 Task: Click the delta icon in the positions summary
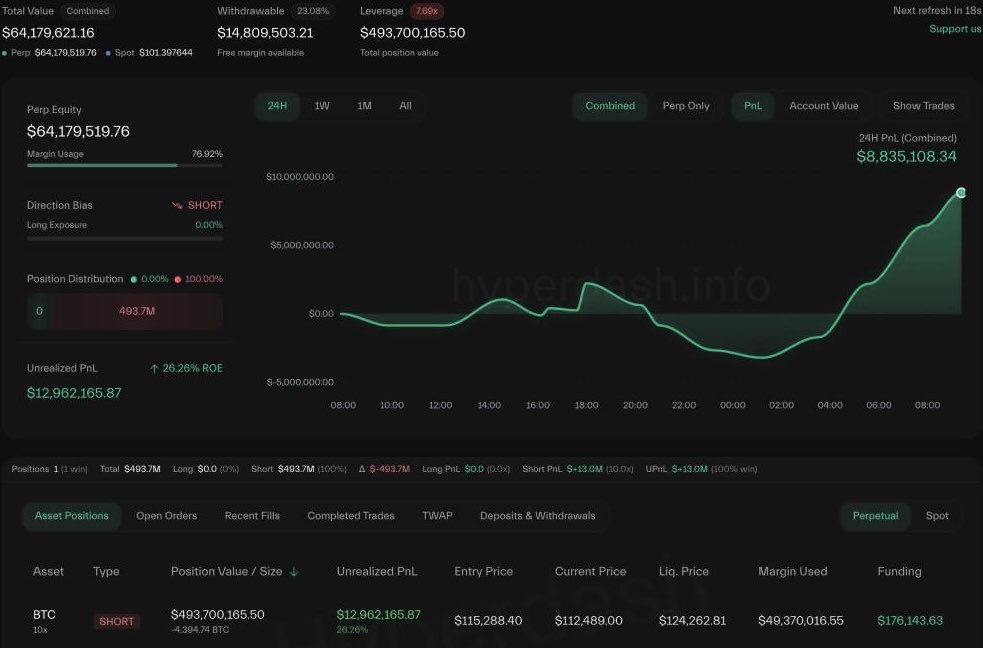(362, 469)
